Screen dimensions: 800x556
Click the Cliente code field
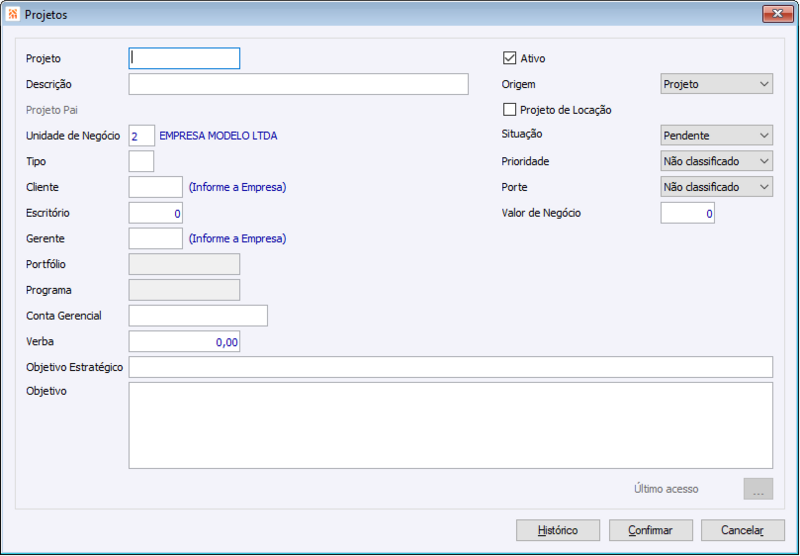pos(156,187)
